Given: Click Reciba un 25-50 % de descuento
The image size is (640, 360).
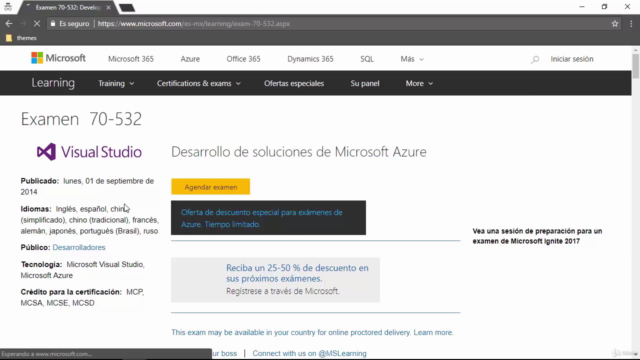Looking at the screenshot, I should point(297,273).
